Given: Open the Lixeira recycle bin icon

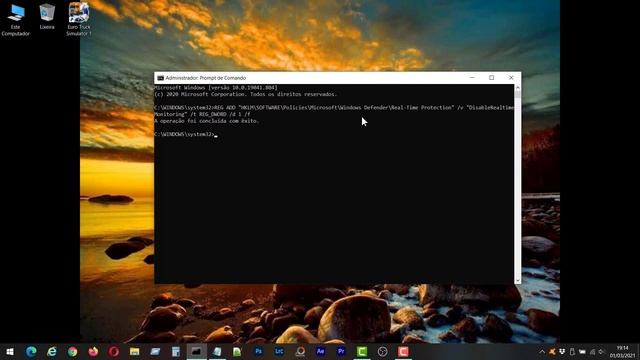Looking at the screenshot, I should click(47, 17).
